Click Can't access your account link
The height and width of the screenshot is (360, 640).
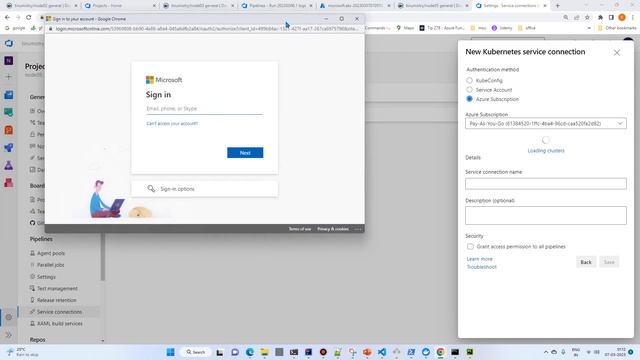(x=172, y=123)
